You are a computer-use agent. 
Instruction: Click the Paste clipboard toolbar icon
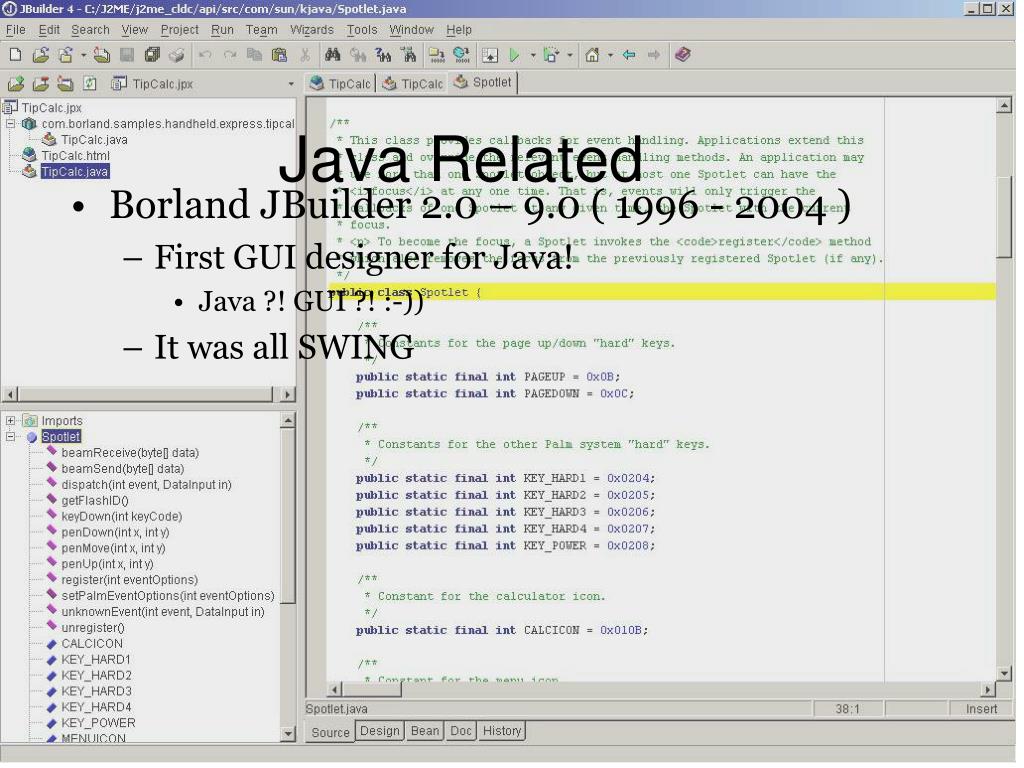point(280,56)
